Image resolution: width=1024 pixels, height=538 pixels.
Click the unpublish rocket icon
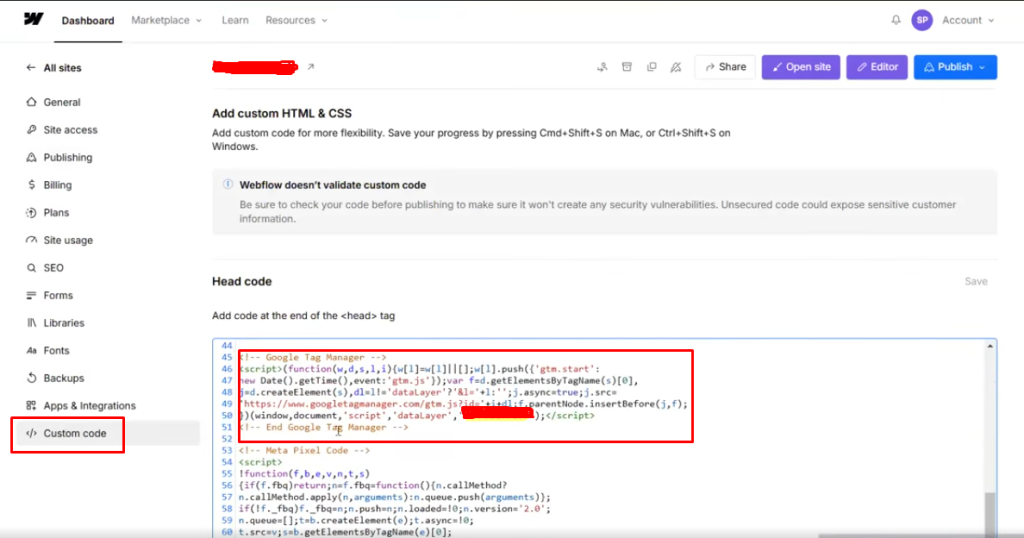(x=676, y=67)
